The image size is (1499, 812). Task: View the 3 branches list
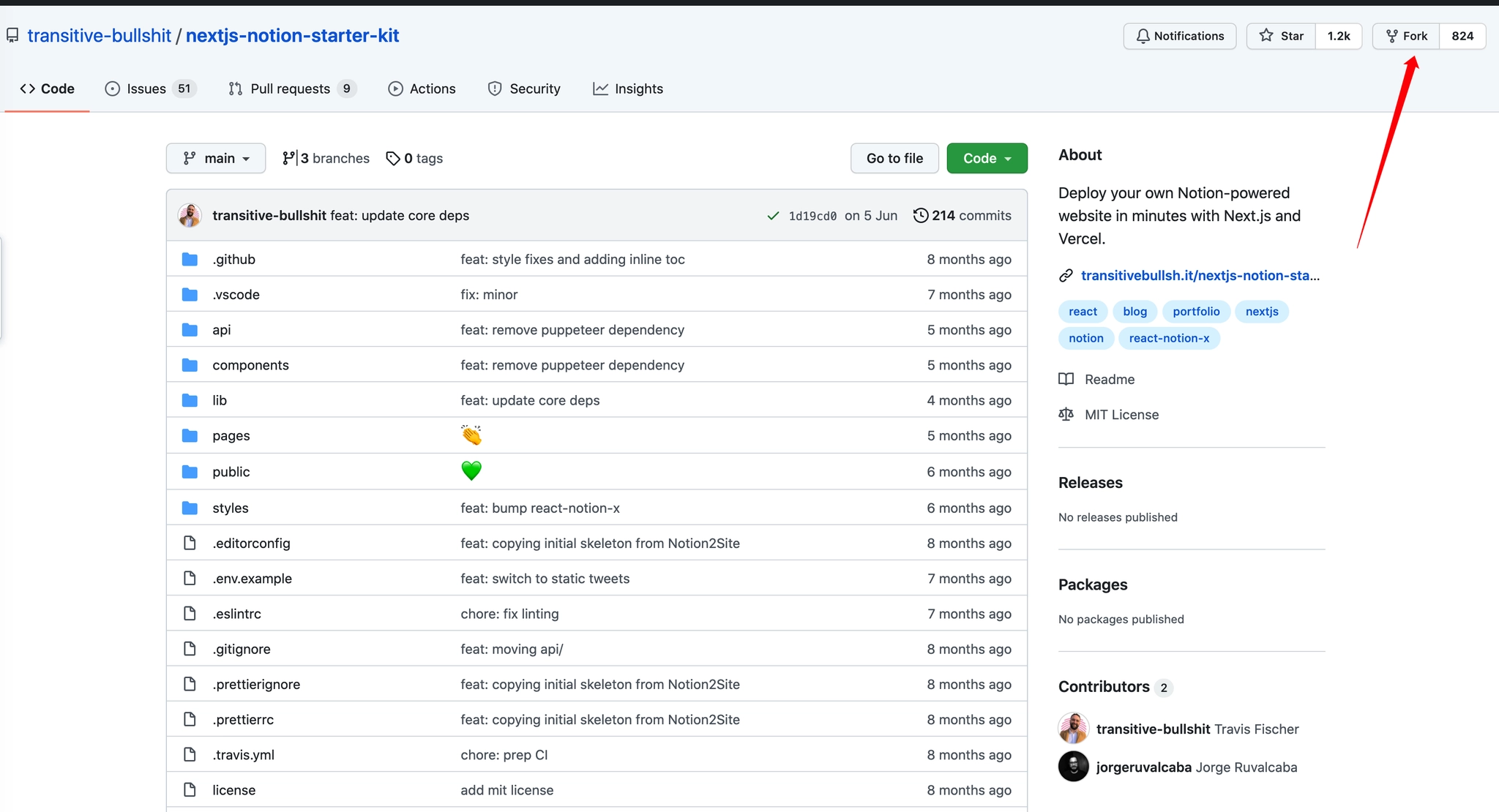(x=326, y=158)
